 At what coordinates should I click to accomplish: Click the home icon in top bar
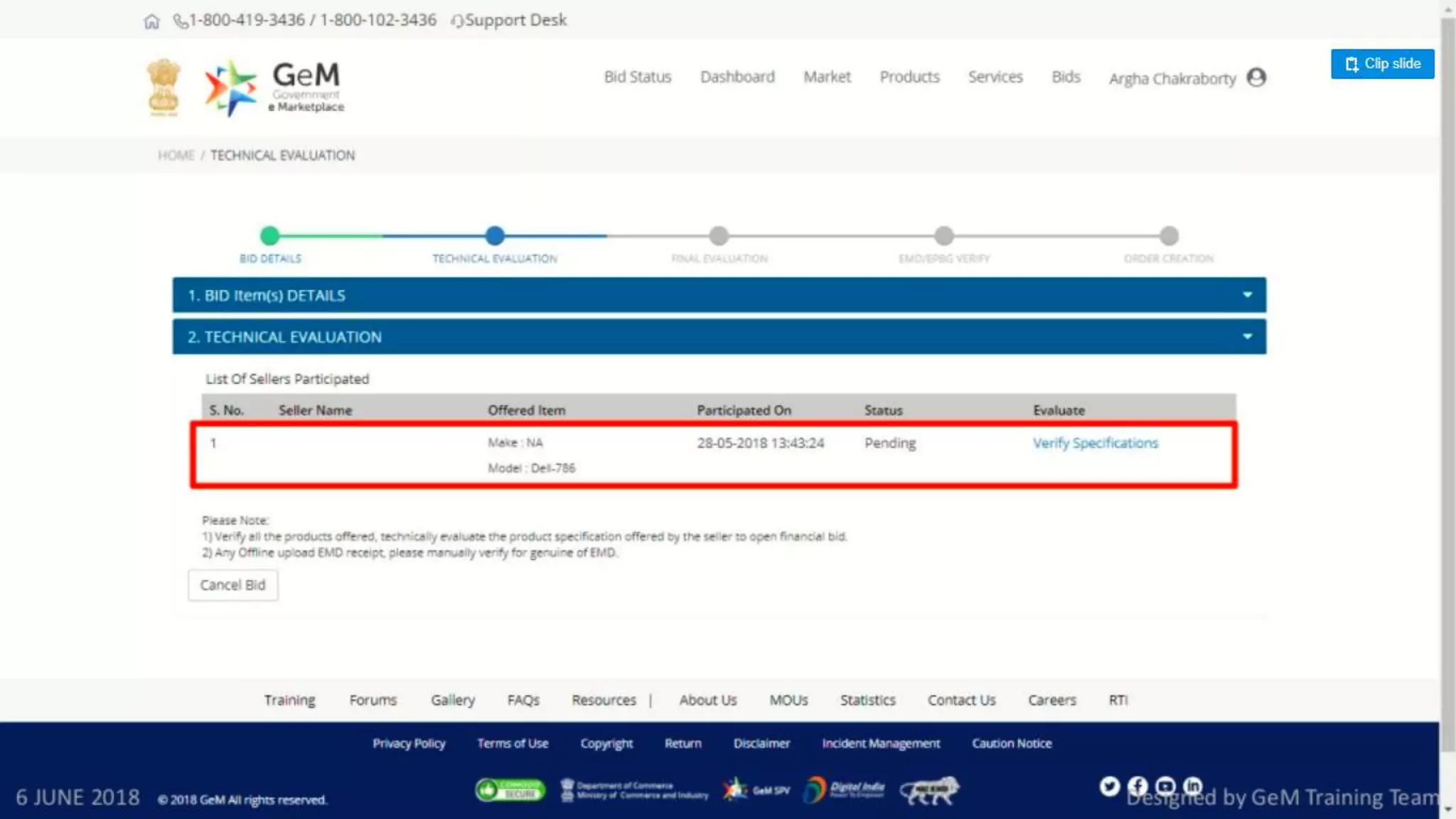(151, 21)
